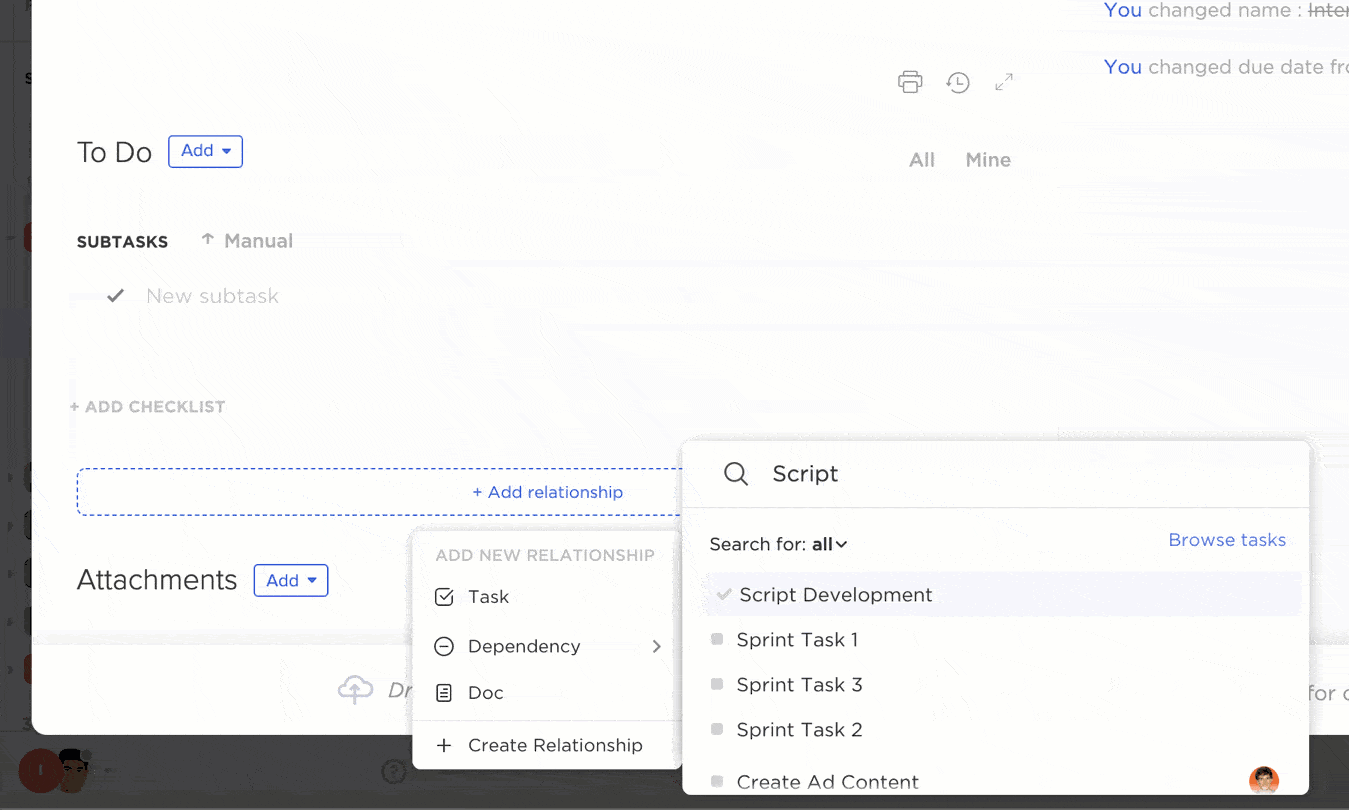Expand task view with arrows icon
This screenshot has height=810, width=1349.
tap(1004, 82)
